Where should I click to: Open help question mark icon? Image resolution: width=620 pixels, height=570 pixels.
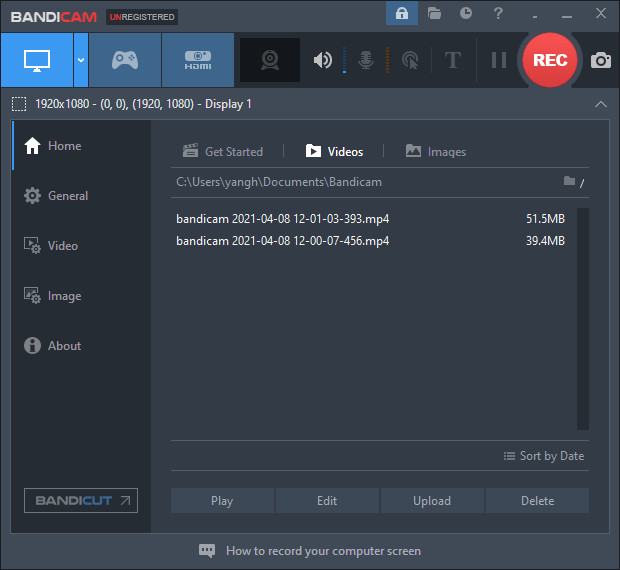click(498, 13)
